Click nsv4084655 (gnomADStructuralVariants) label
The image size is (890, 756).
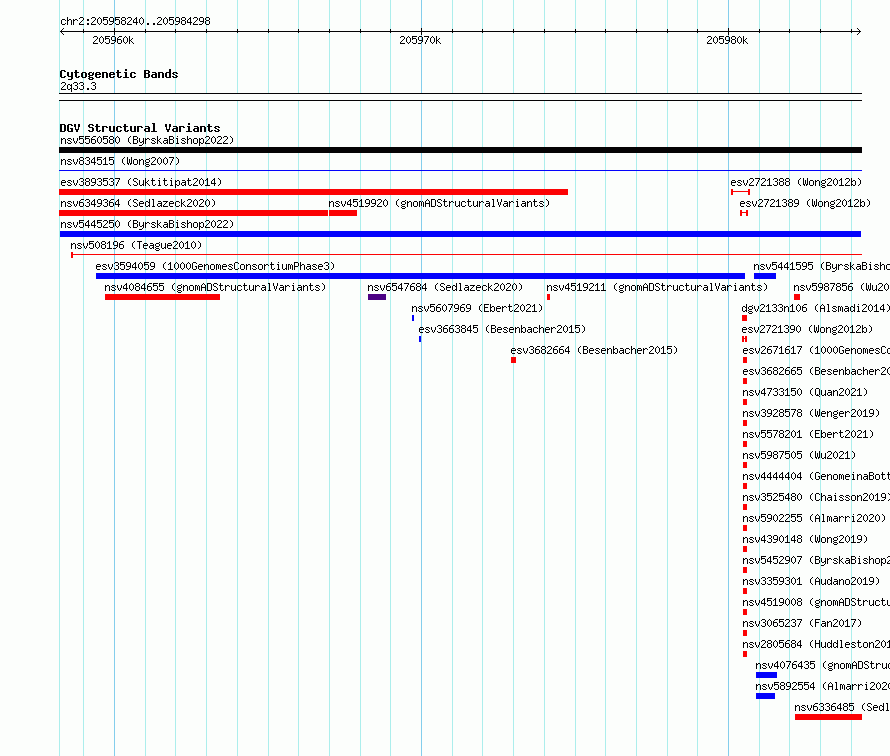tap(215, 287)
